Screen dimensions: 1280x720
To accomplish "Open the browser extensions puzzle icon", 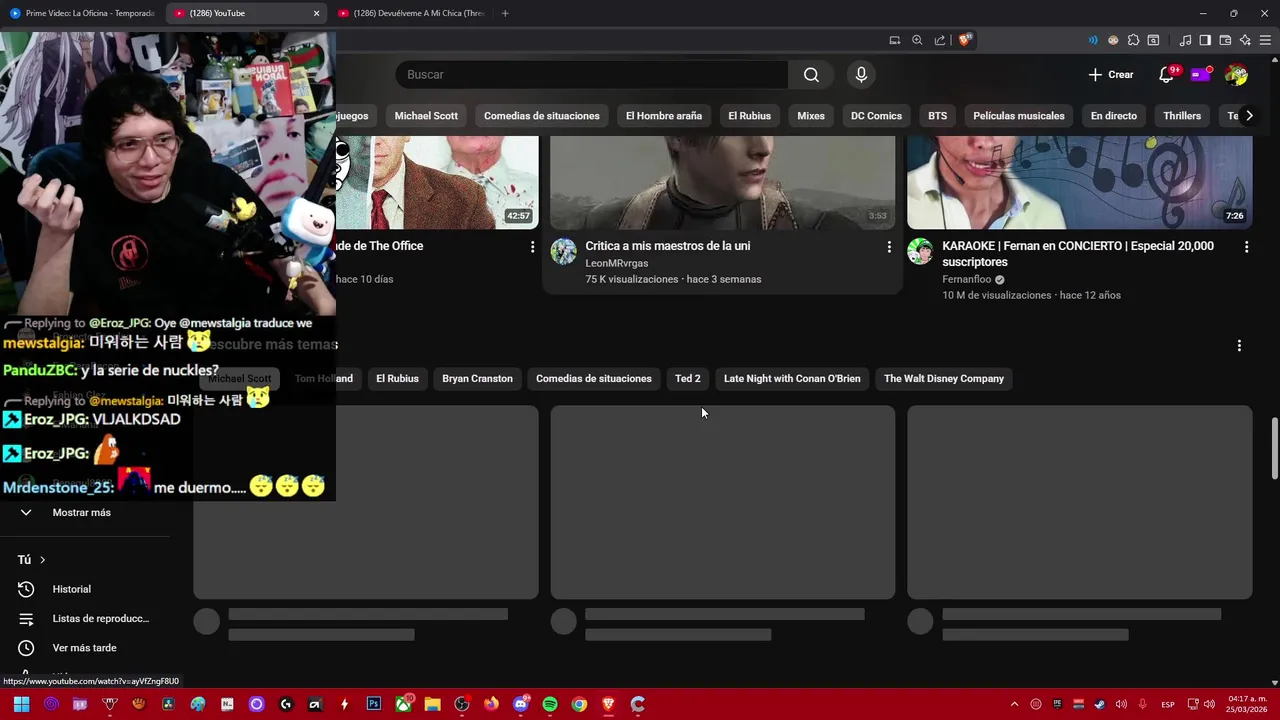I will (x=1133, y=40).
